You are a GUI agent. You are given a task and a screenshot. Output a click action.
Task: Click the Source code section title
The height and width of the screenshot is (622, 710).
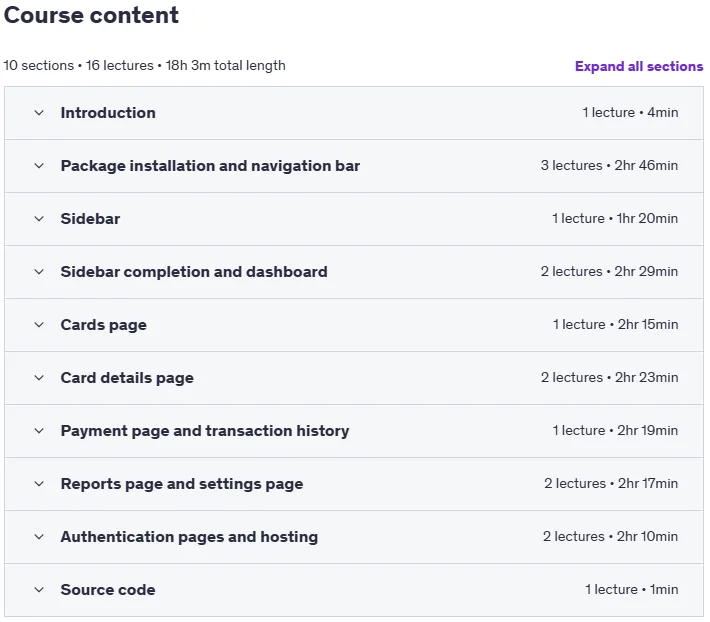coord(108,589)
